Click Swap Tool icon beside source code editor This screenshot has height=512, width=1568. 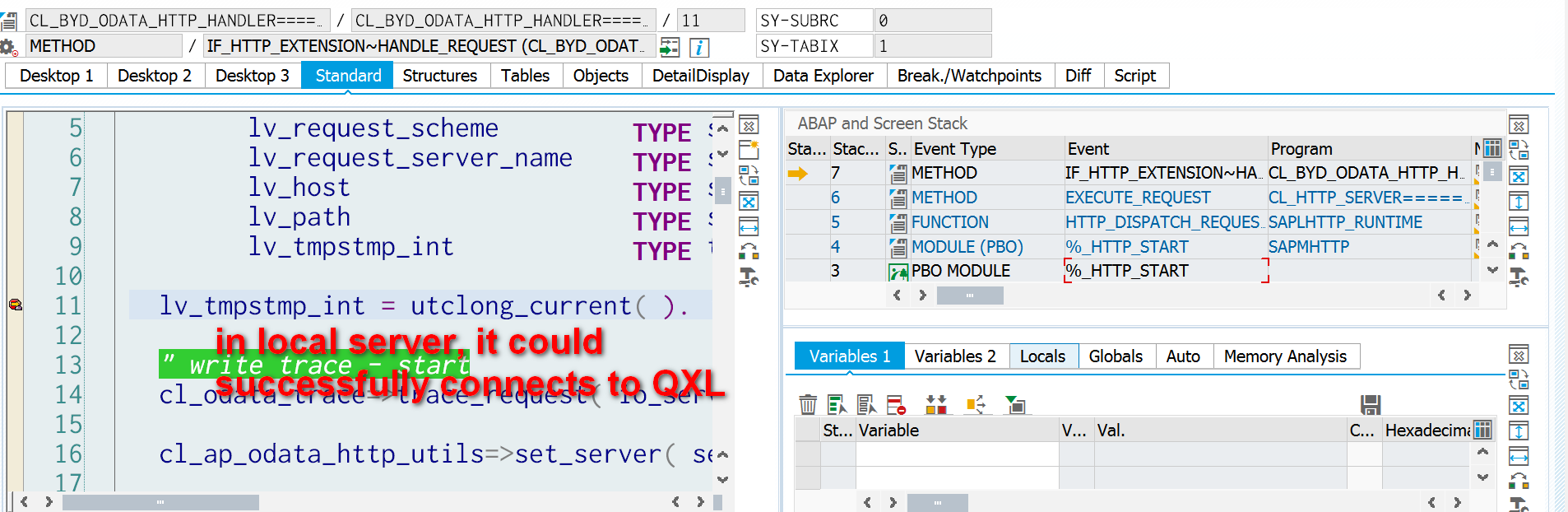[x=749, y=175]
